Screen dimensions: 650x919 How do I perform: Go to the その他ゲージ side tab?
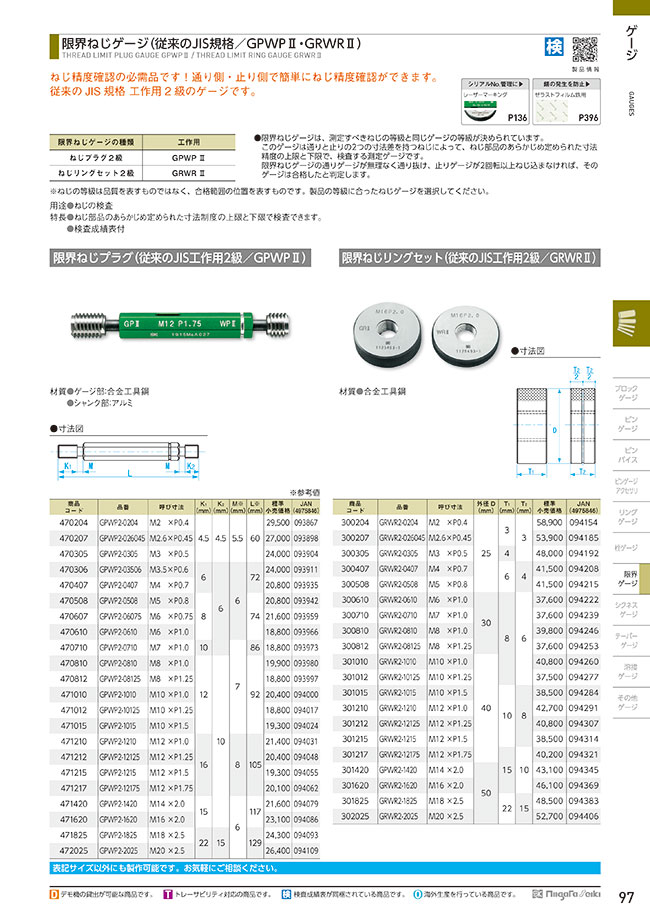coord(625,700)
